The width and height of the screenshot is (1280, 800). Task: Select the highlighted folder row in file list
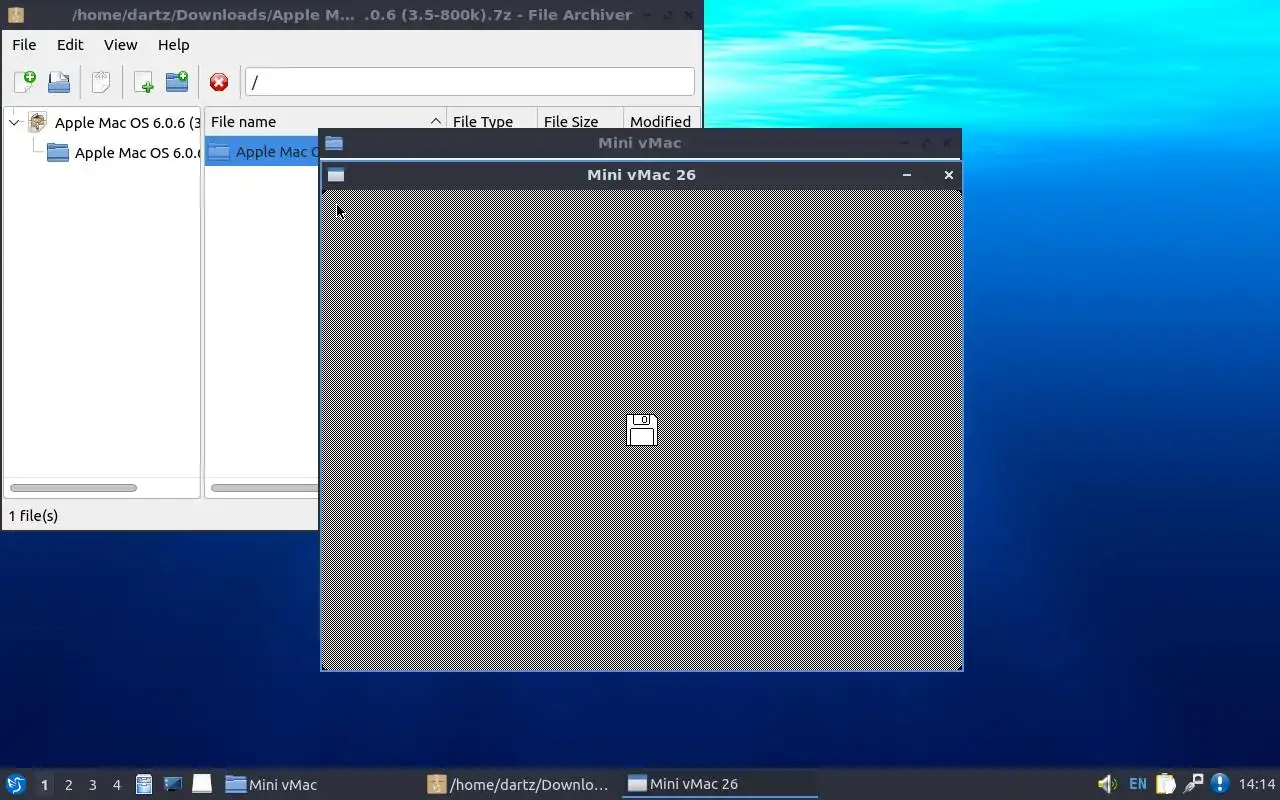[262, 152]
